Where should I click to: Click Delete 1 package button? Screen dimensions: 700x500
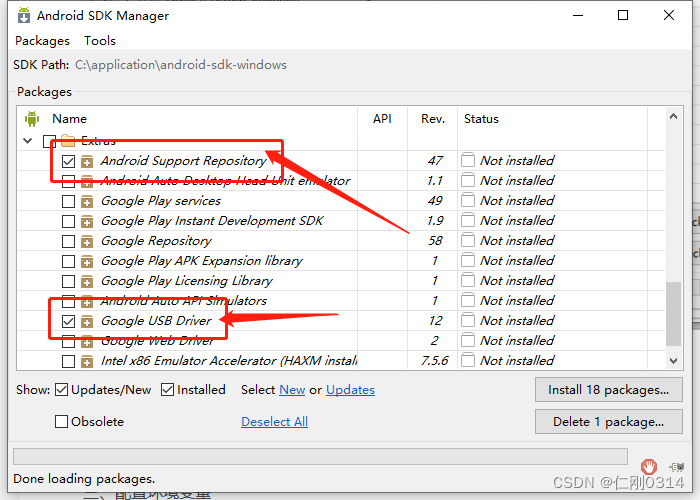[x=608, y=421]
